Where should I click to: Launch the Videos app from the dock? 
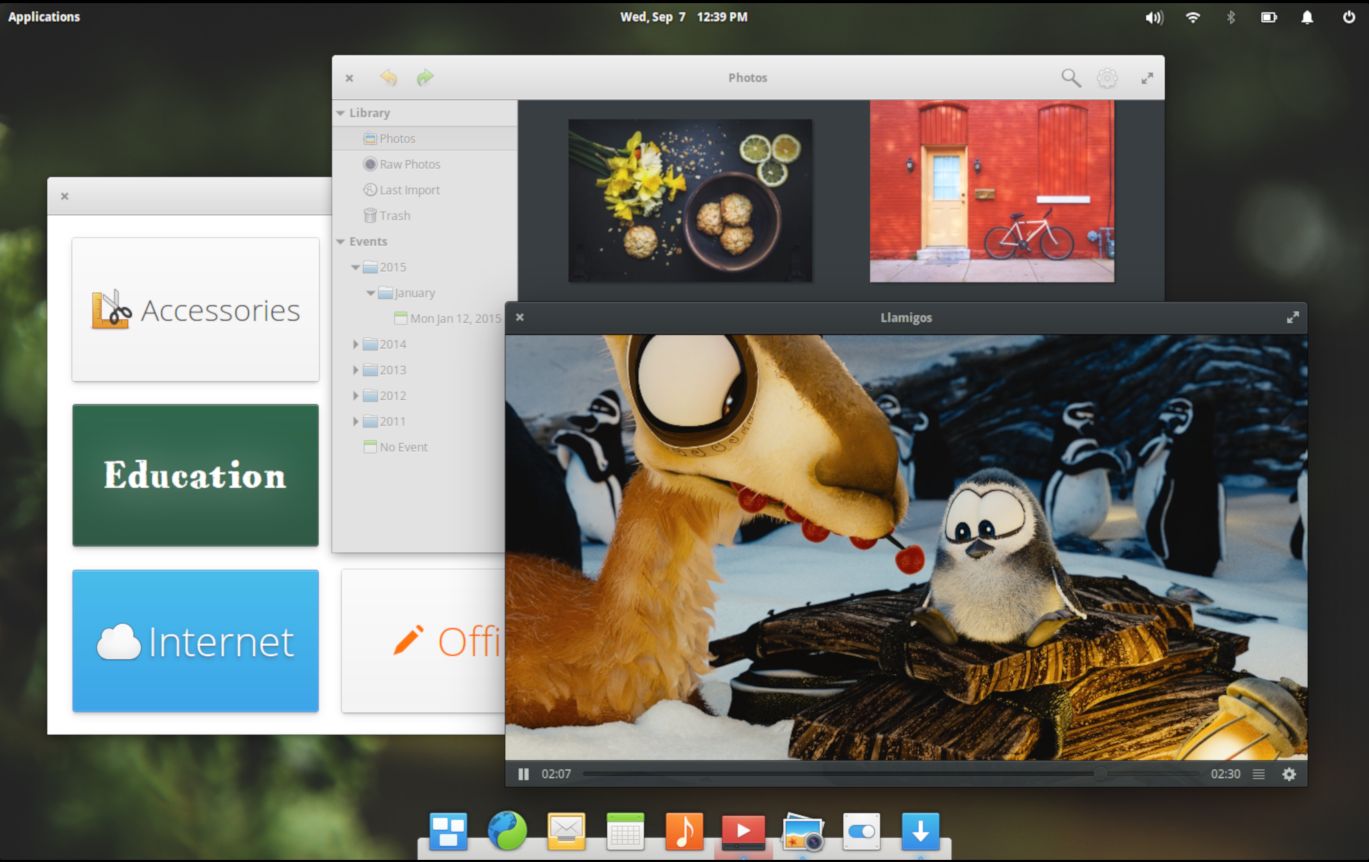tap(743, 830)
